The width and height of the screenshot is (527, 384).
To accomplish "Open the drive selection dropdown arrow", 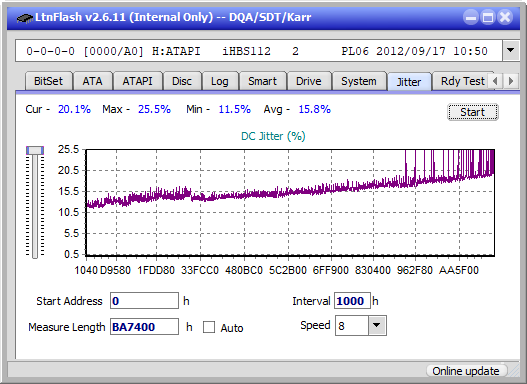I will [x=511, y=51].
